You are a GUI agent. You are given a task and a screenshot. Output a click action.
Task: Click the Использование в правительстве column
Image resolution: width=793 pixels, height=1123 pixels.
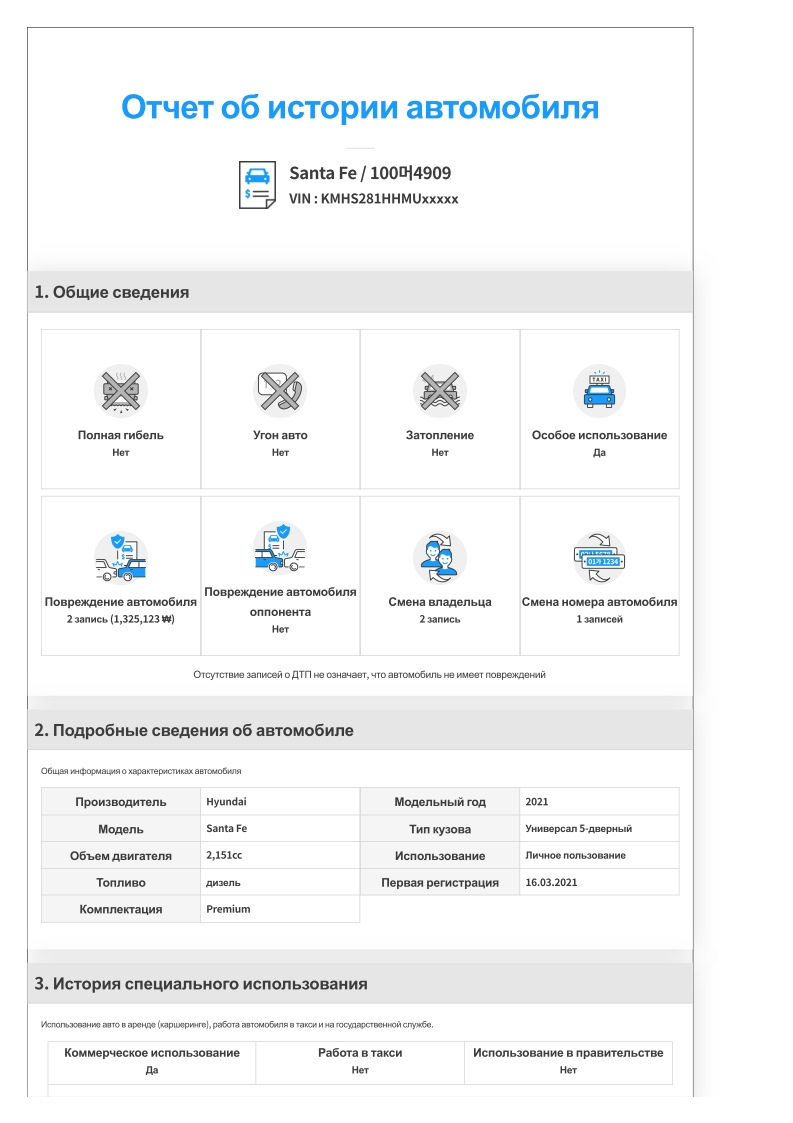pyautogui.click(x=568, y=1061)
